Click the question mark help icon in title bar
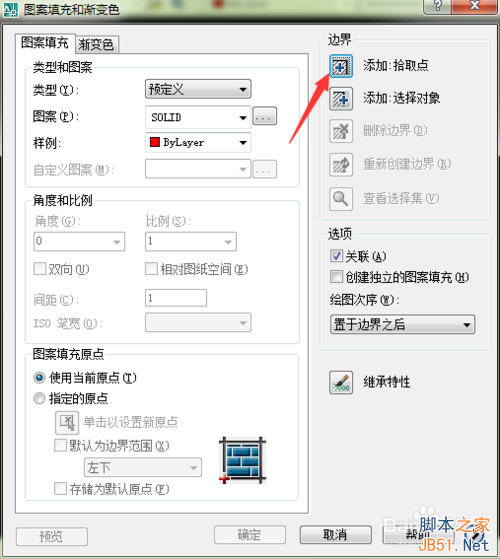This screenshot has width=500, height=559. pyautogui.click(x=438, y=6)
